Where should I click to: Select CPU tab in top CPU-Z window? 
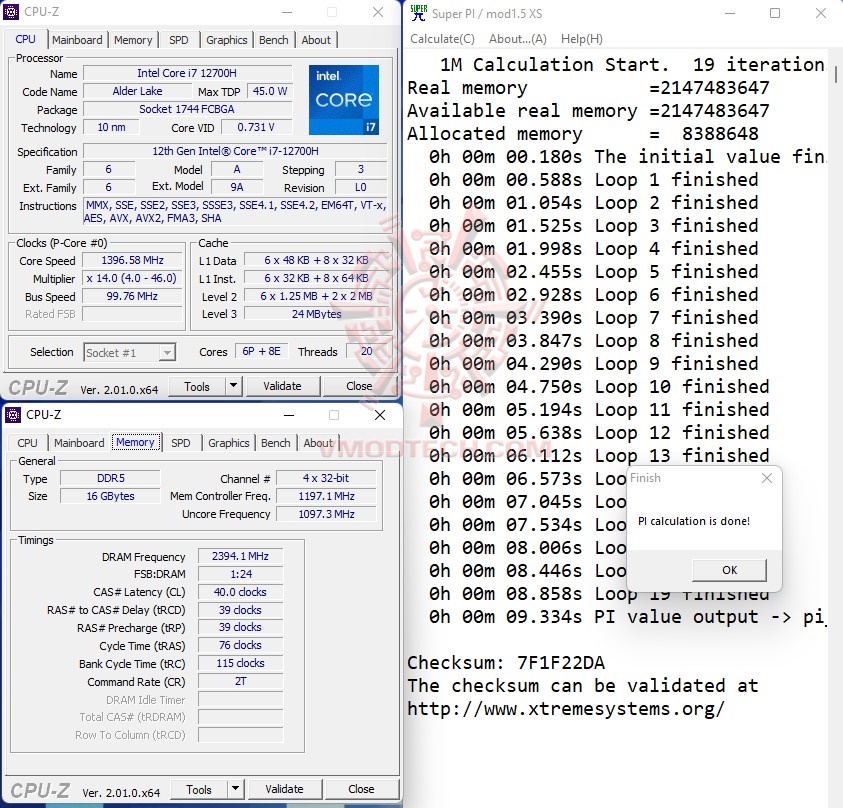point(25,39)
